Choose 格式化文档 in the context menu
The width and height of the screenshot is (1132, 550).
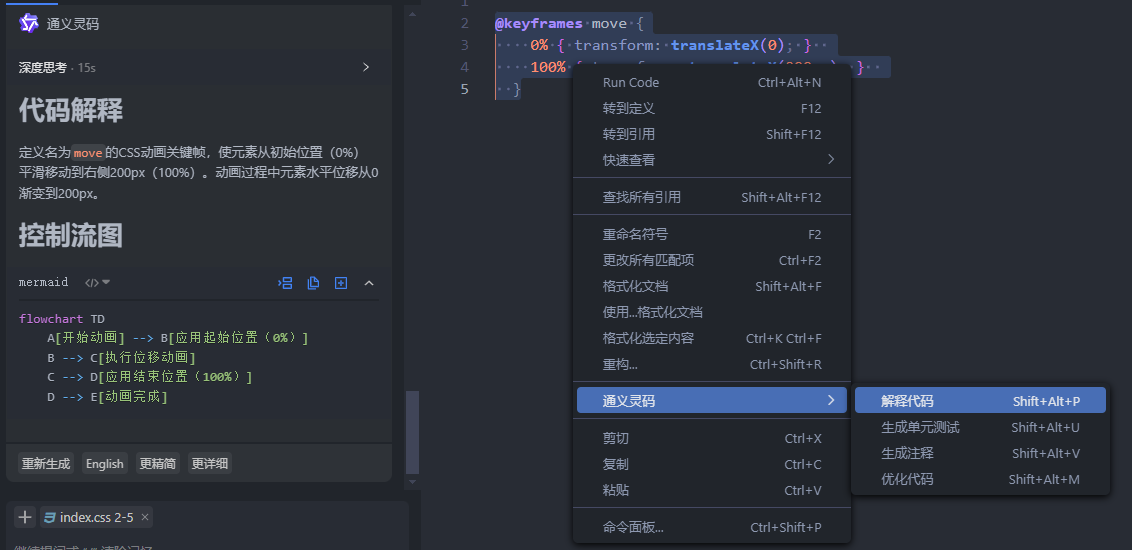point(712,287)
